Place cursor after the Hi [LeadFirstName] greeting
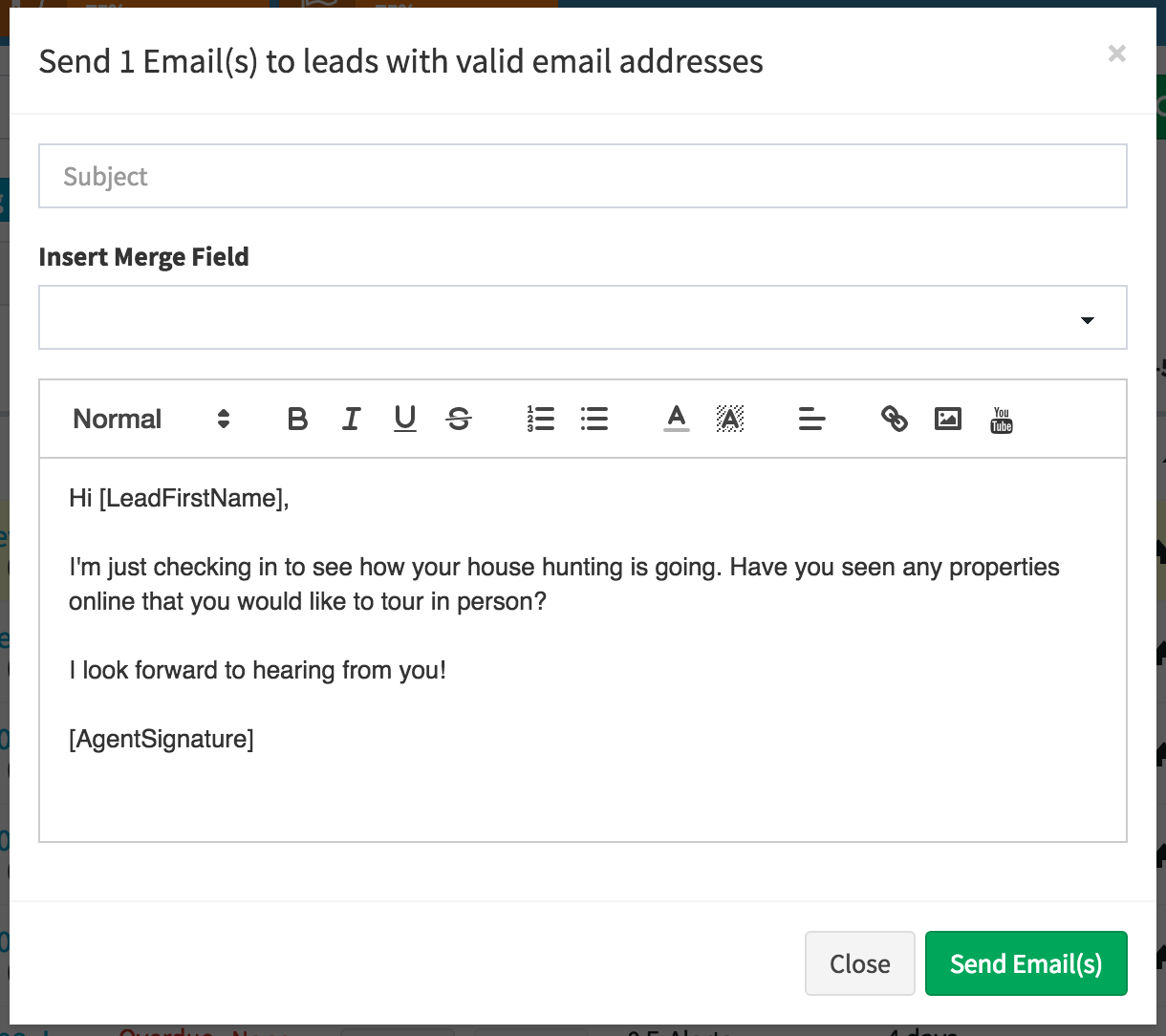The image size is (1166, 1036). [290, 498]
